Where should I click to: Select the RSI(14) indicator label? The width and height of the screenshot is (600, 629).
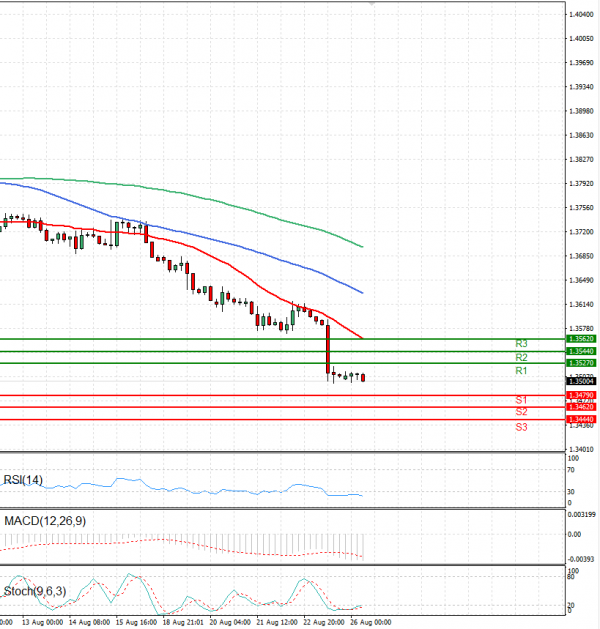[23, 480]
